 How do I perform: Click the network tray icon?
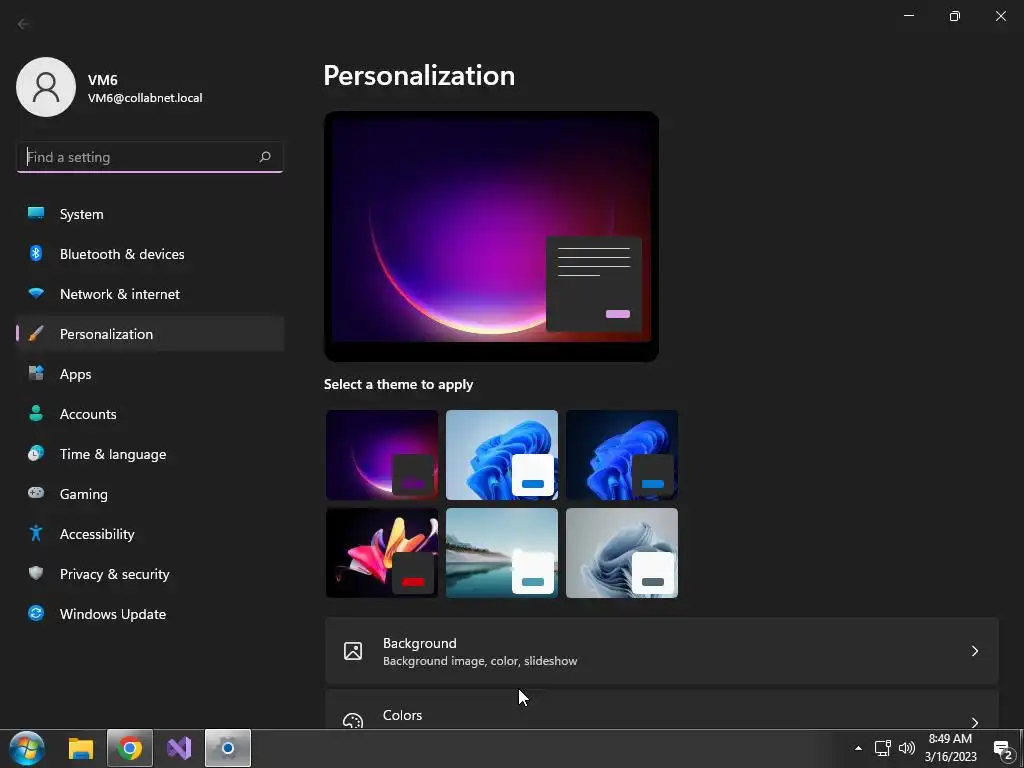883,748
